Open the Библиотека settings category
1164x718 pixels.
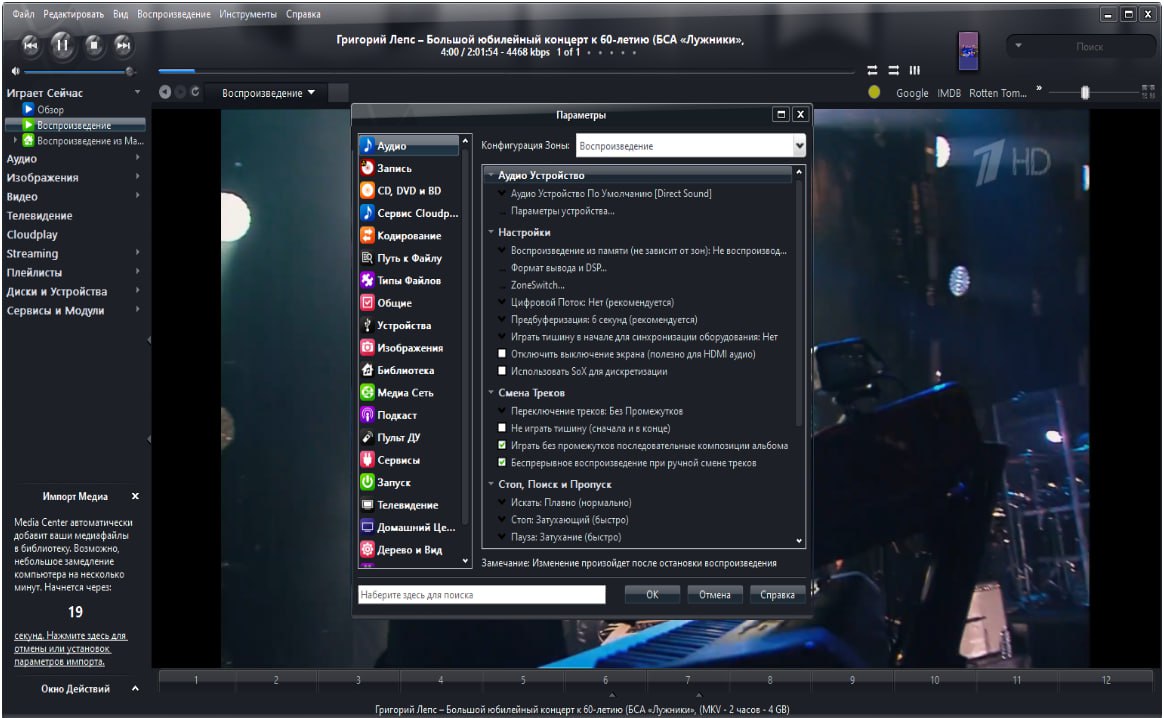click(404, 371)
